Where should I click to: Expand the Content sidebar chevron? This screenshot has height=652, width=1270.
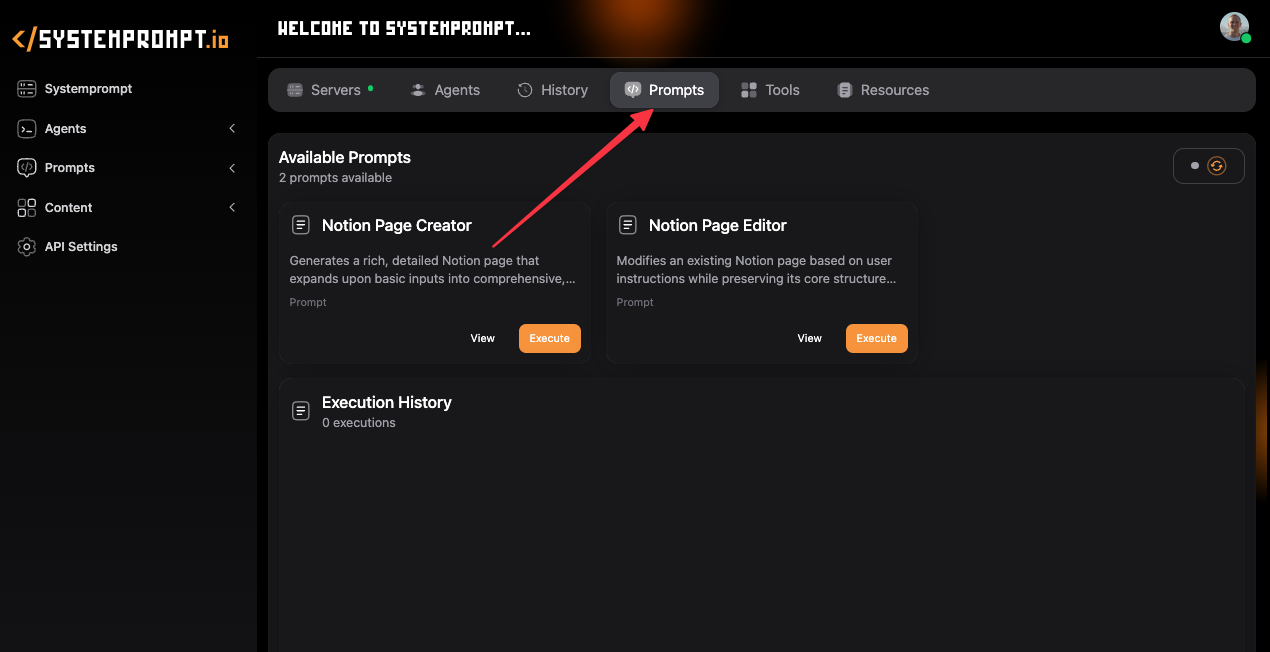[x=232, y=208]
